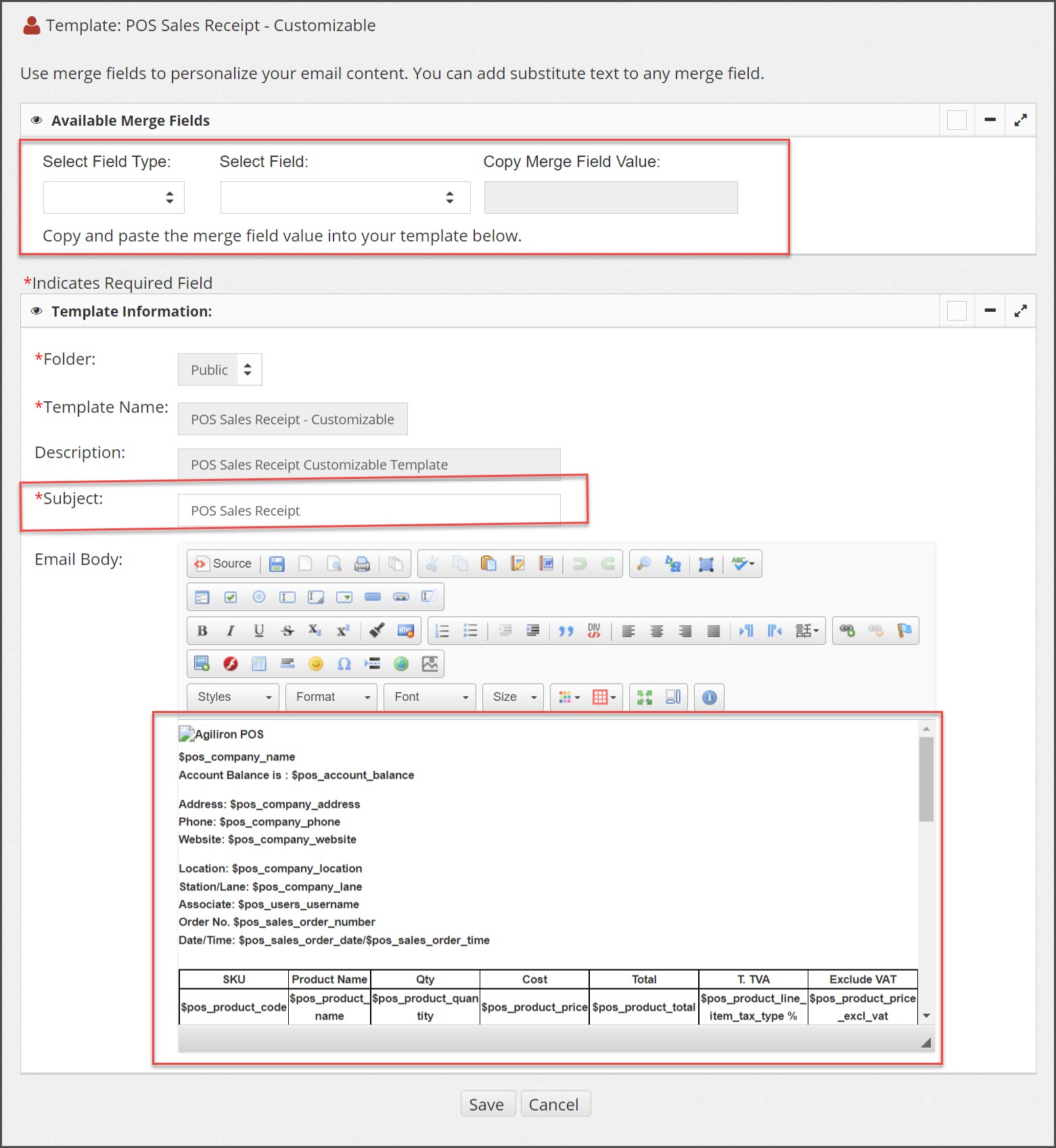Insert a text field form element
The width and height of the screenshot is (1056, 1148).
(x=288, y=597)
